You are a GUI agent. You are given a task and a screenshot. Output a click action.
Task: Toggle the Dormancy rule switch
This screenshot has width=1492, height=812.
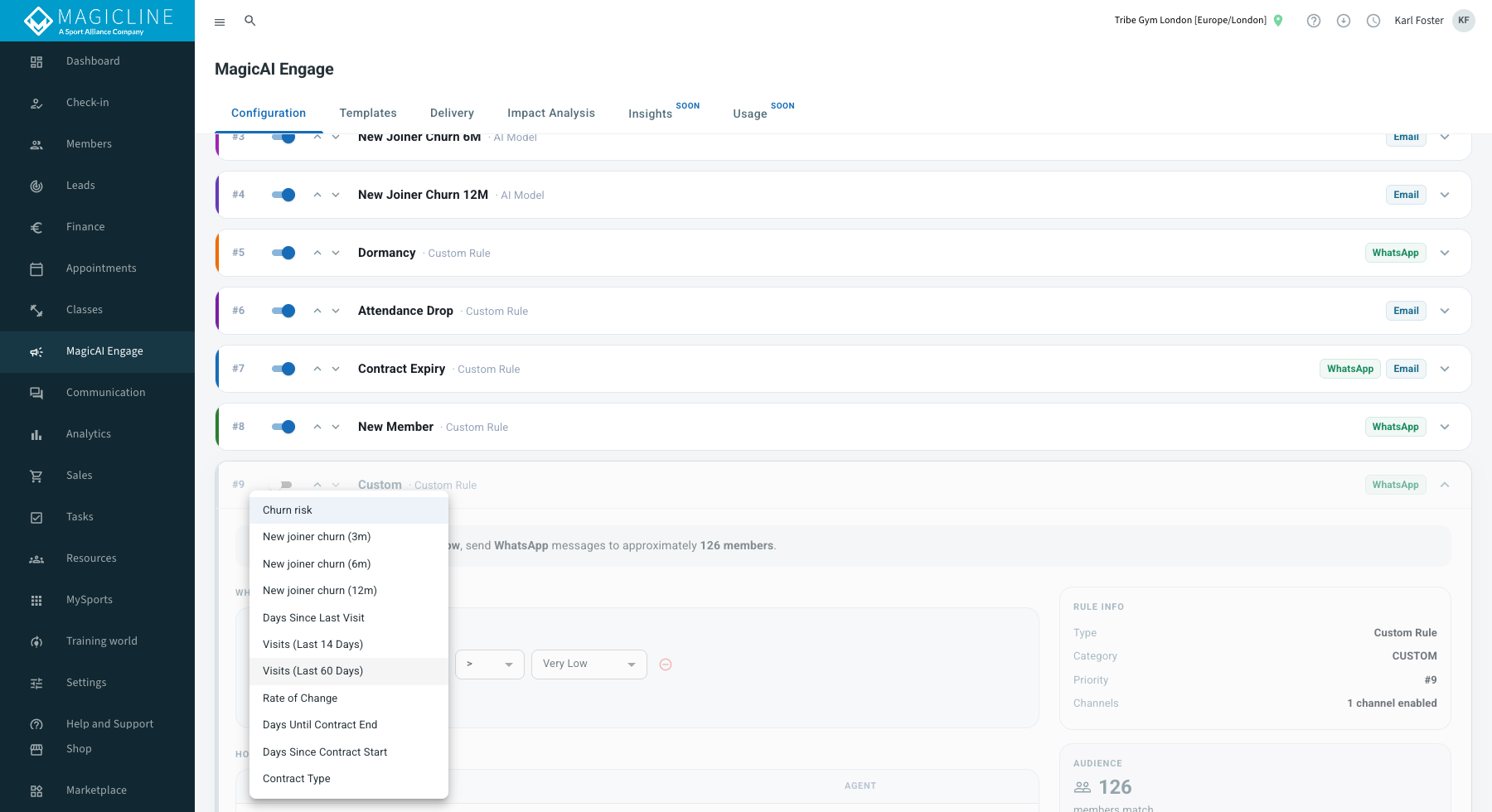(x=283, y=253)
